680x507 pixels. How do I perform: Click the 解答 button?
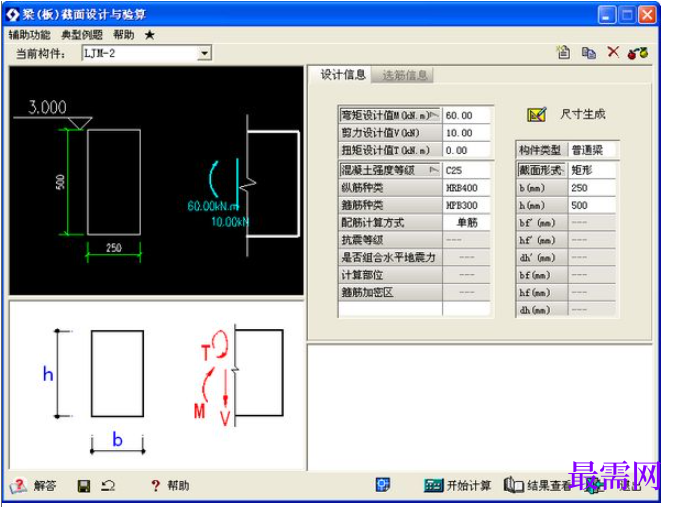click(34, 486)
